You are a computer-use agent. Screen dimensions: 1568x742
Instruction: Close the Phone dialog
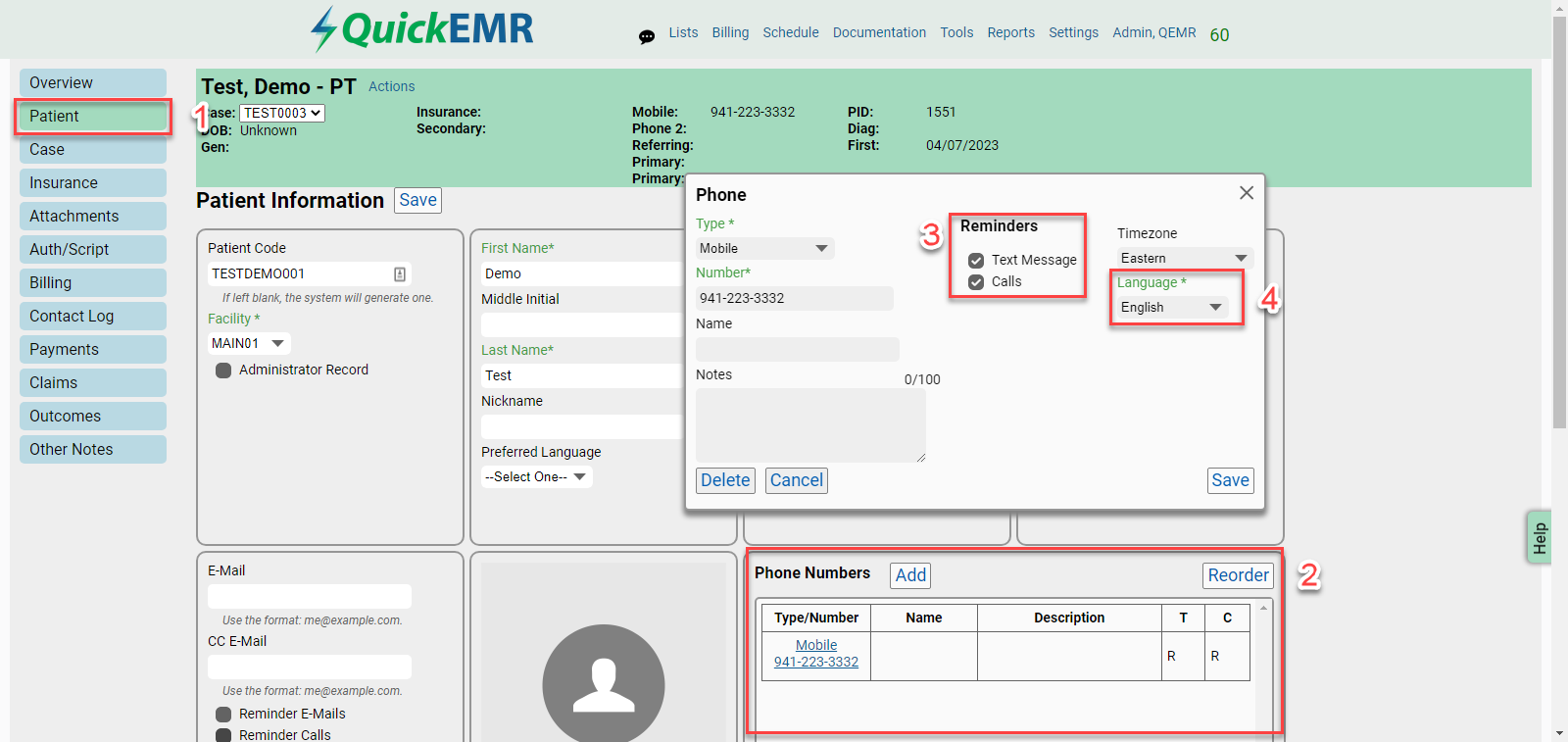(1247, 193)
